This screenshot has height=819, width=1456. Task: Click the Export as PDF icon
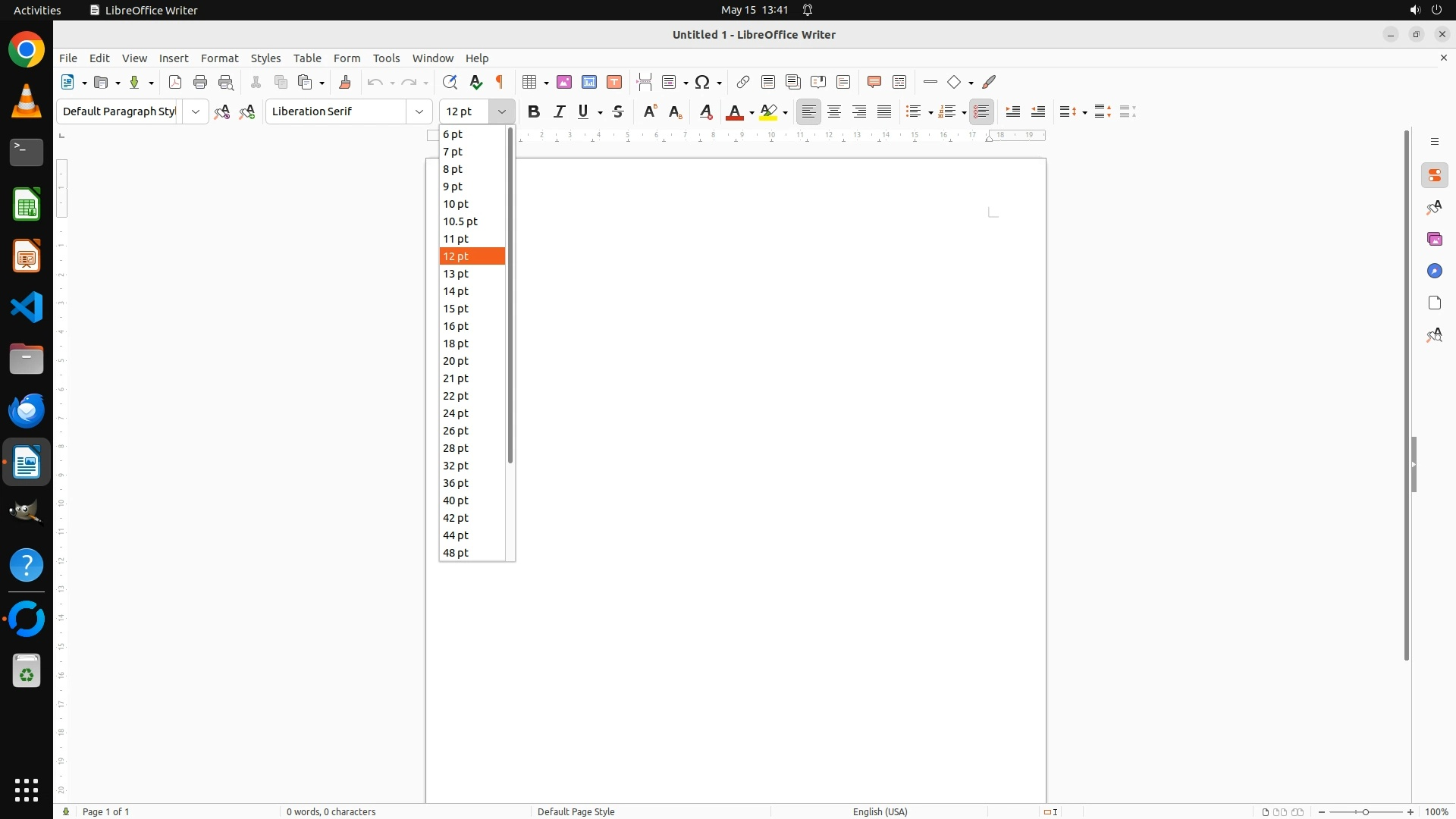point(175,82)
